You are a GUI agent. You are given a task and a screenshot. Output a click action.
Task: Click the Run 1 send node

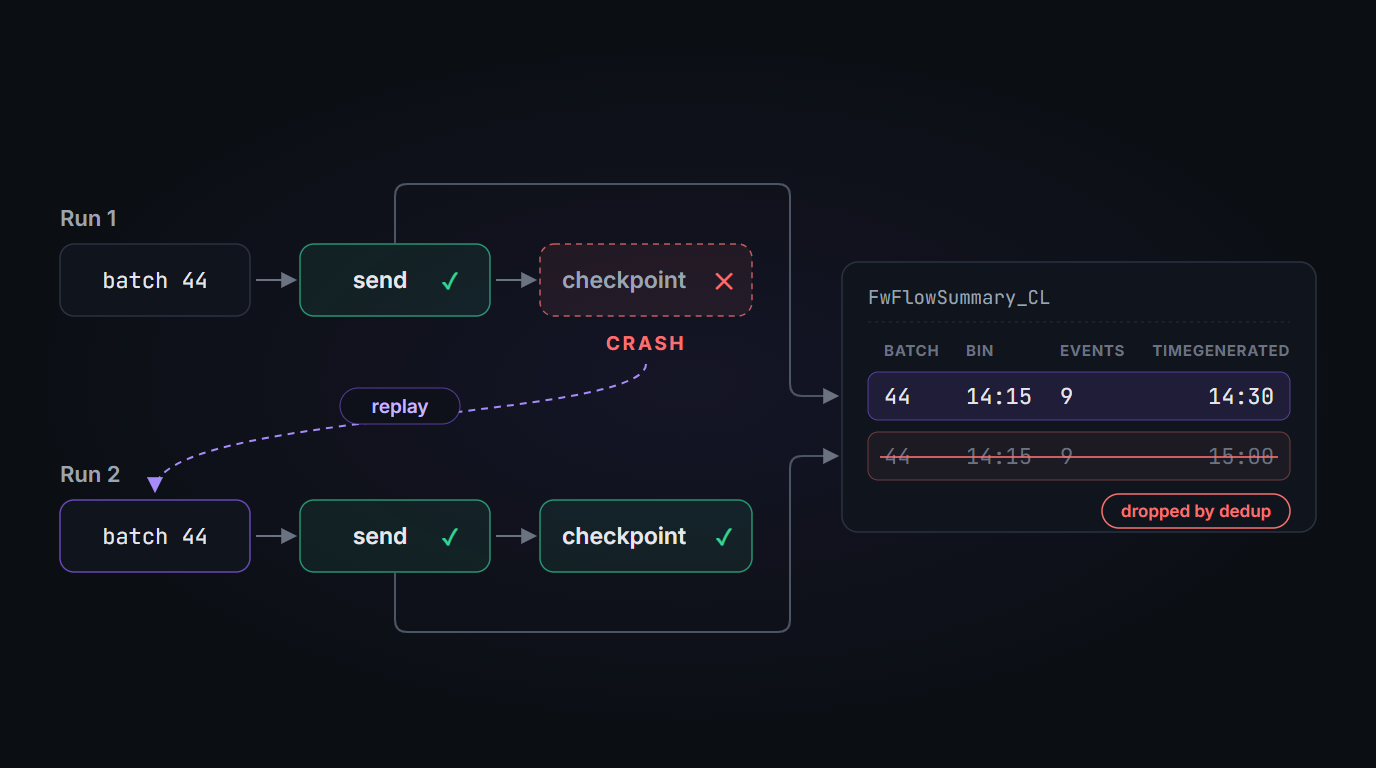(x=395, y=280)
